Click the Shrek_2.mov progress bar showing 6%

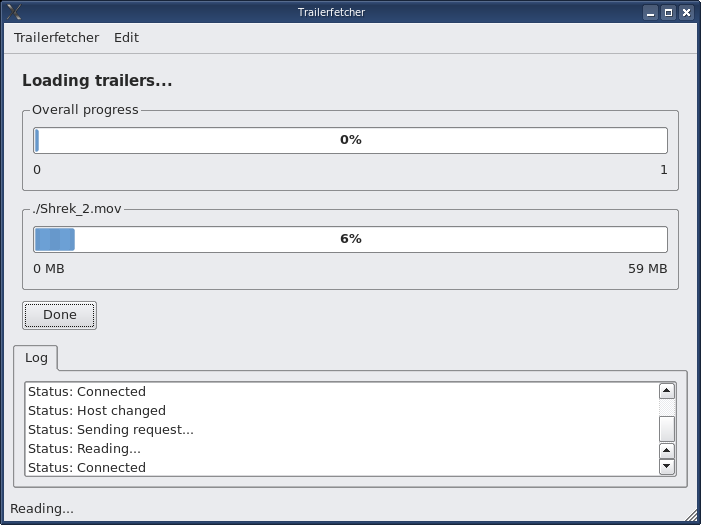[x=350, y=239]
